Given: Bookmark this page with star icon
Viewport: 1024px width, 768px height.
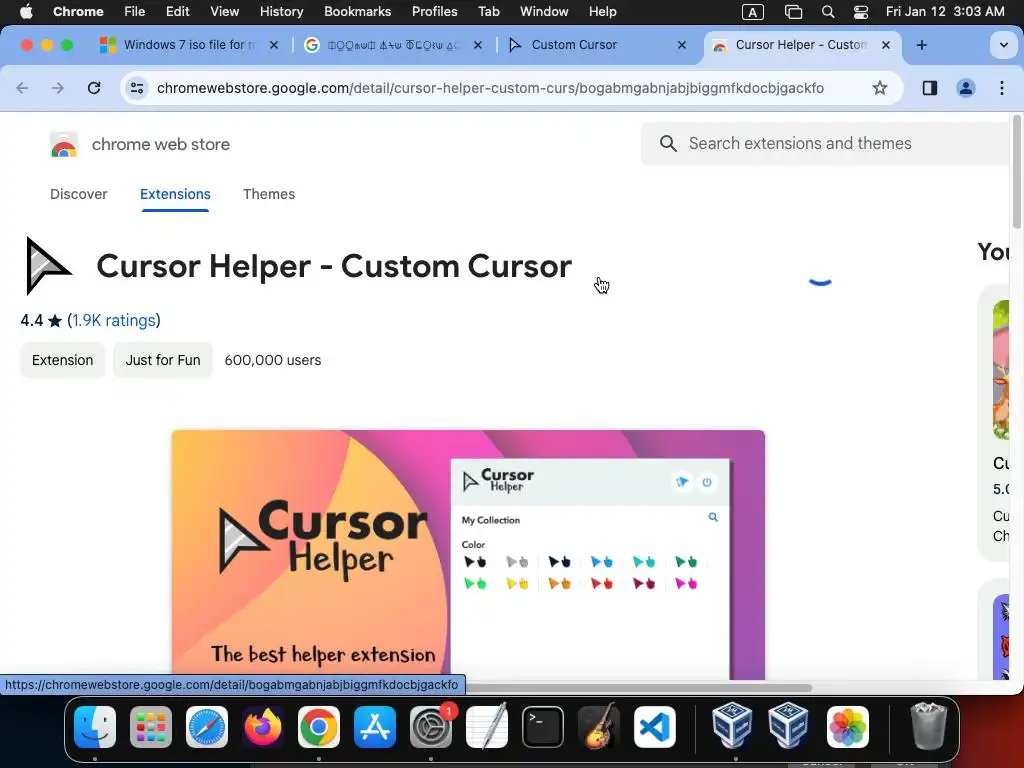Looking at the screenshot, I should coord(880,88).
